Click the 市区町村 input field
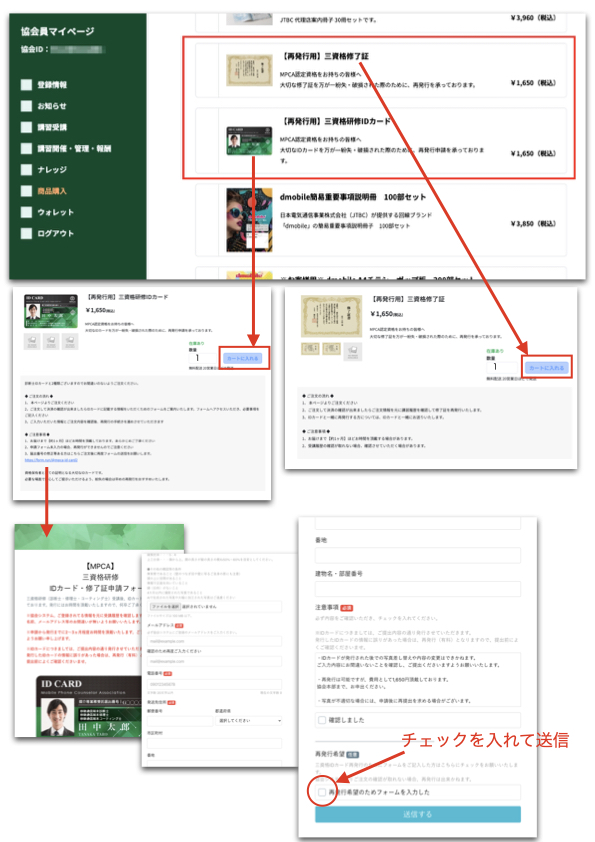This screenshot has width=595, height=842. coord(214,743)
